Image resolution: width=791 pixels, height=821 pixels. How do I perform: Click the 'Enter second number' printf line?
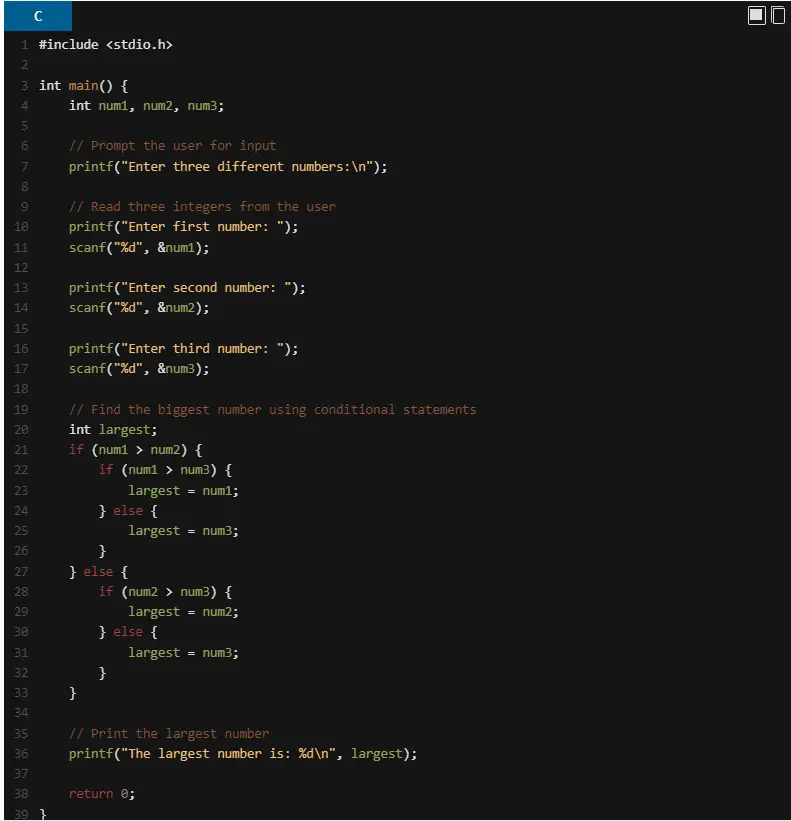coord(187,288)
